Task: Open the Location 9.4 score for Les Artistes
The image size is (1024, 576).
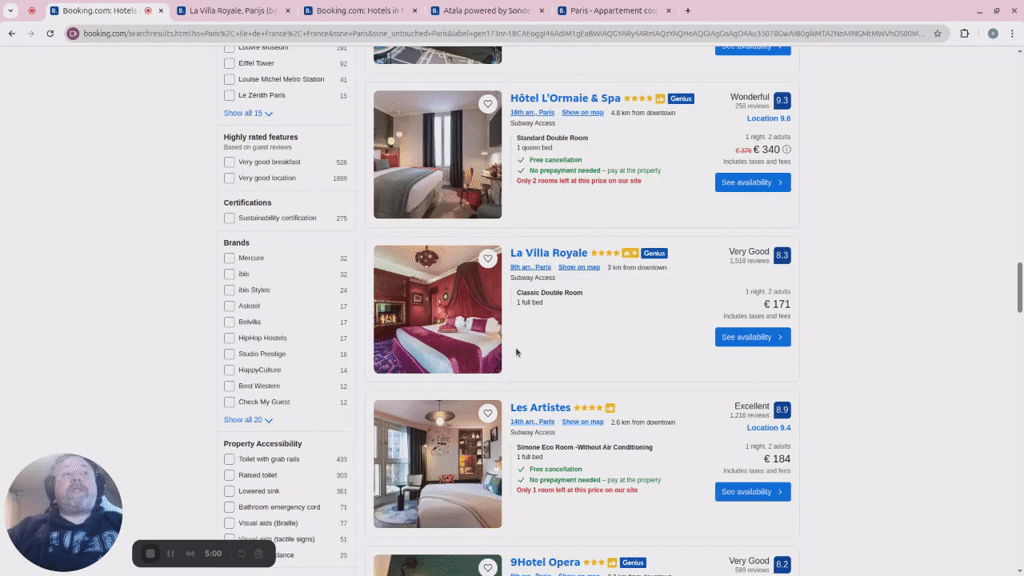Action: tap(769, 428)
